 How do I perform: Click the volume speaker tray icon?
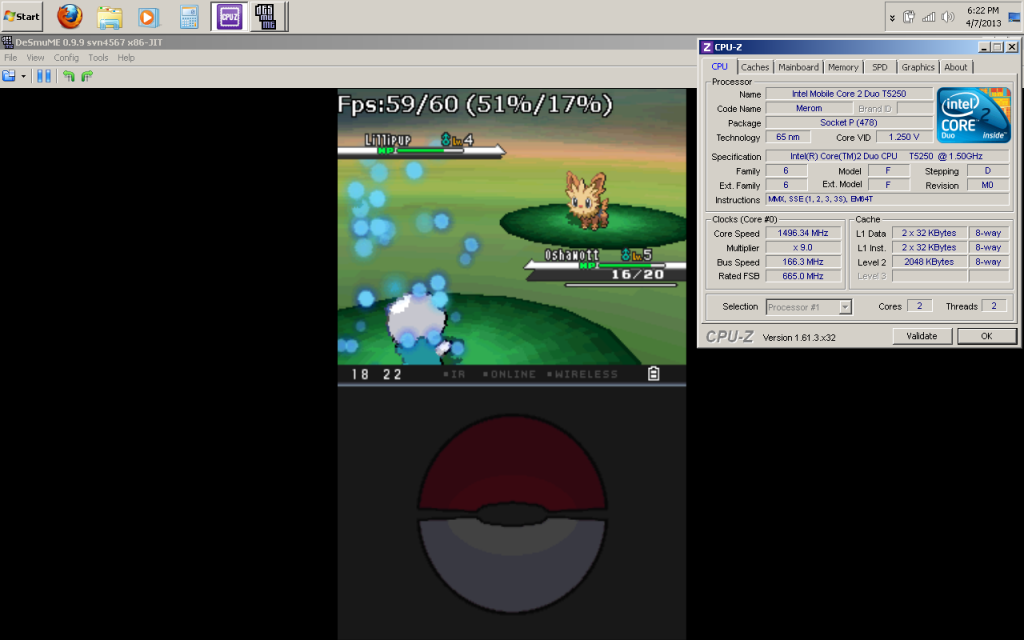948,17
